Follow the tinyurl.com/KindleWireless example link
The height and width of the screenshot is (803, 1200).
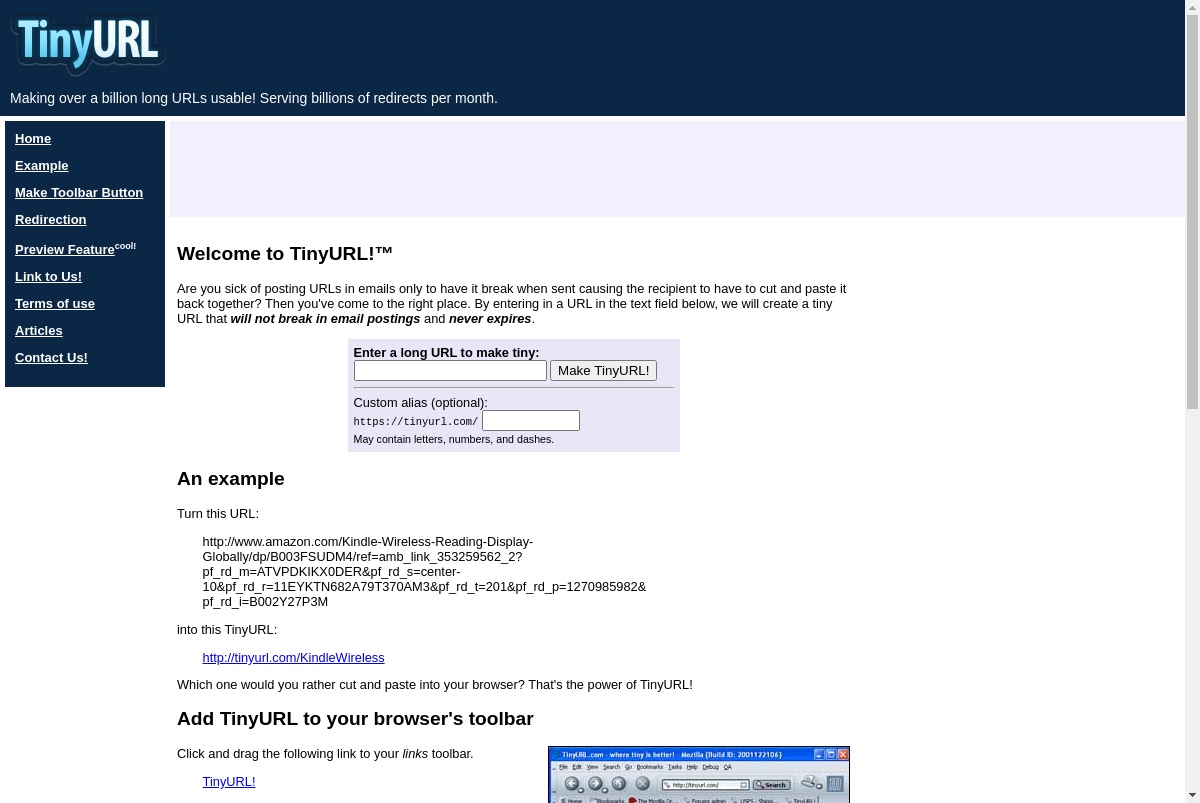tap(293, 657)
